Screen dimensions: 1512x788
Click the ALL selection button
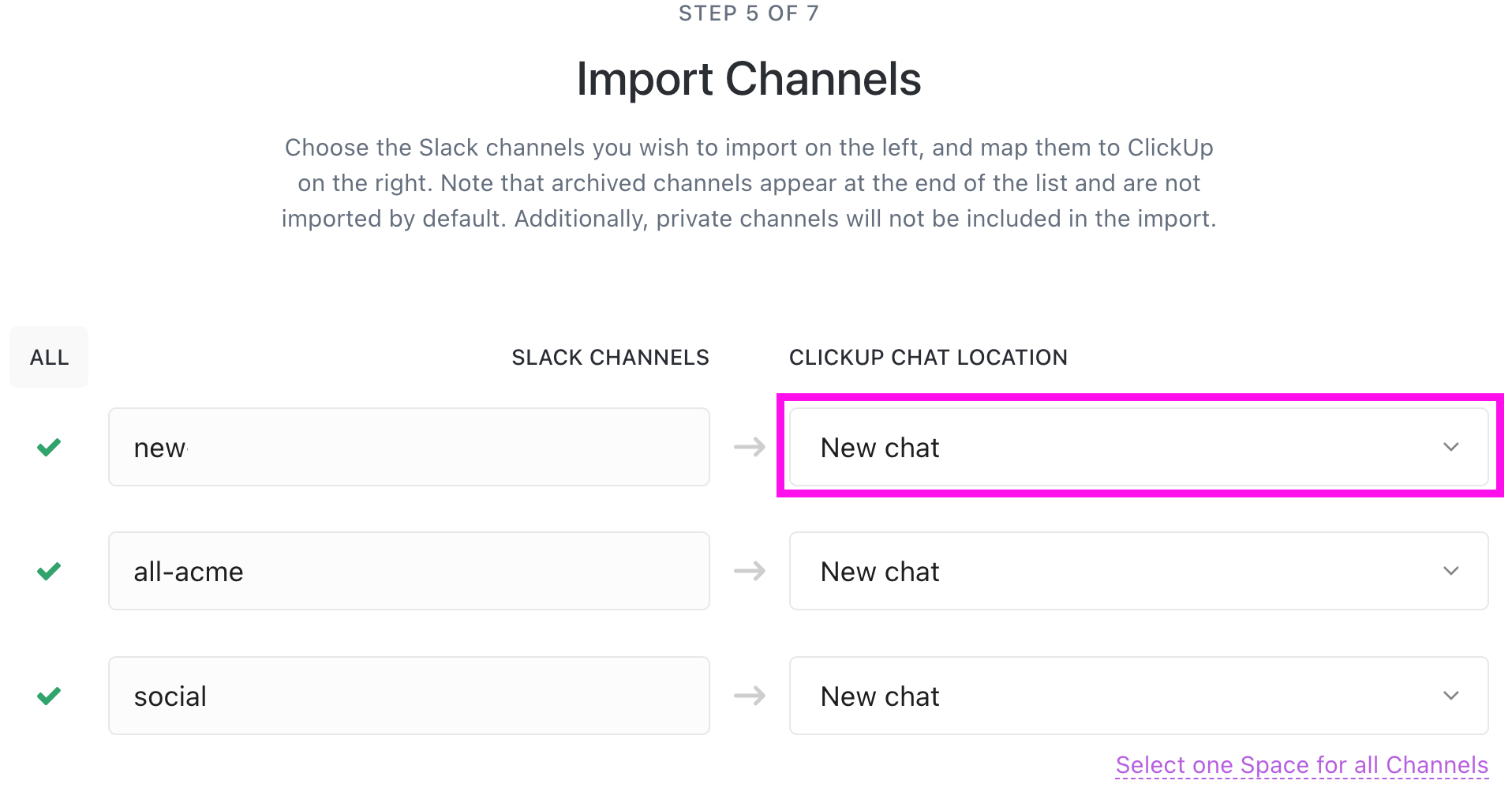coord(48,357)
